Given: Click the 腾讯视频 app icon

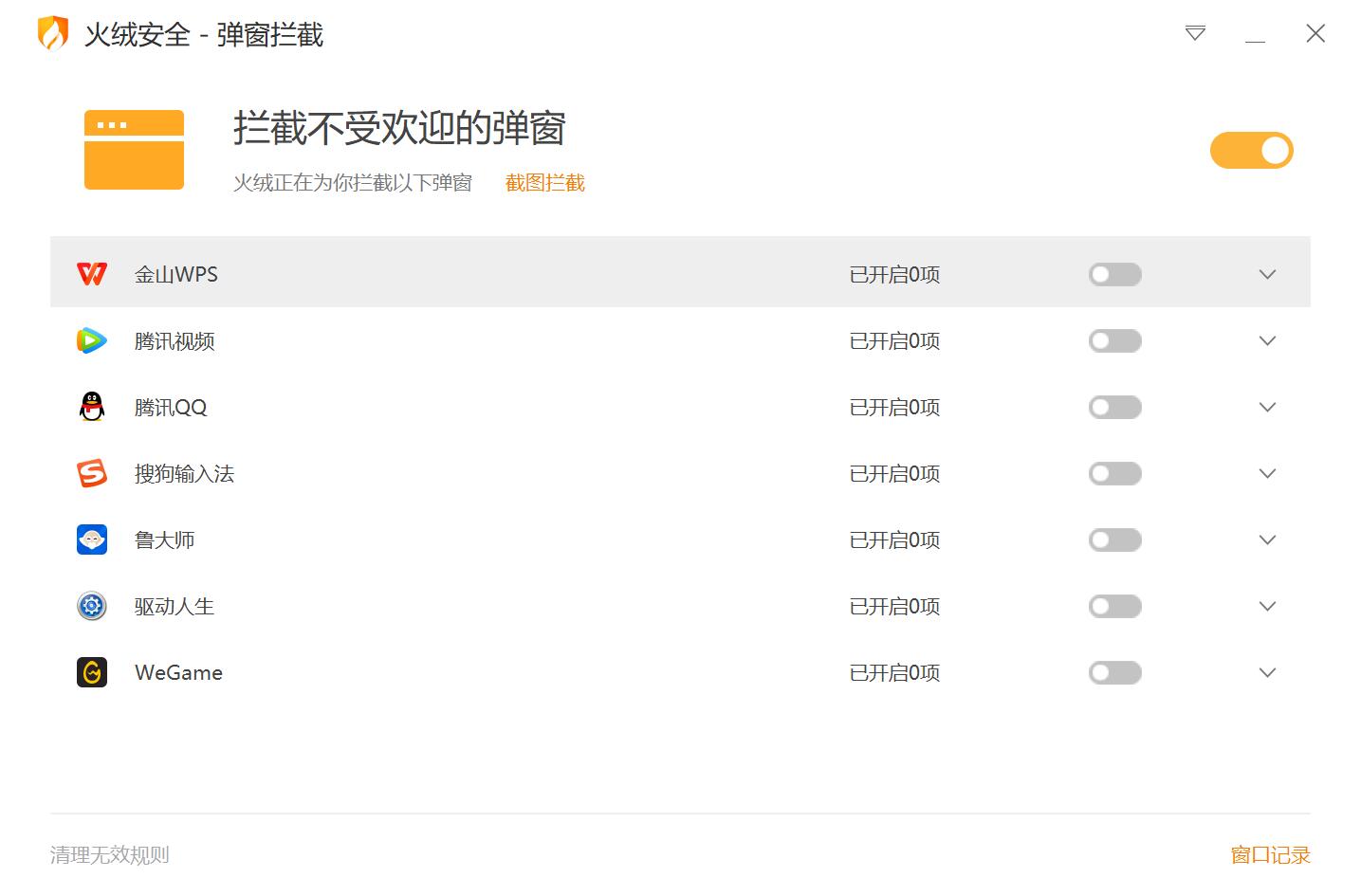Looking at the screenshot, I should tap(92, 340).
